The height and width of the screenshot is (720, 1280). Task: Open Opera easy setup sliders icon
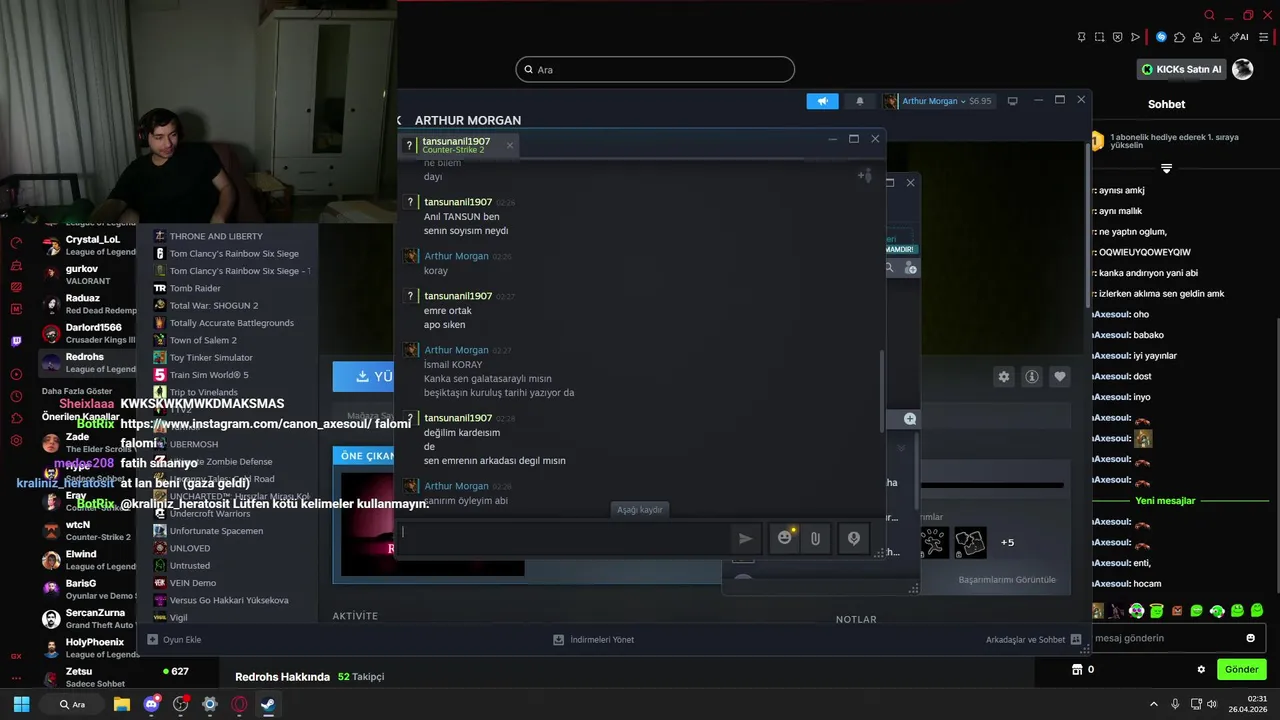(x=1264, y=37)
